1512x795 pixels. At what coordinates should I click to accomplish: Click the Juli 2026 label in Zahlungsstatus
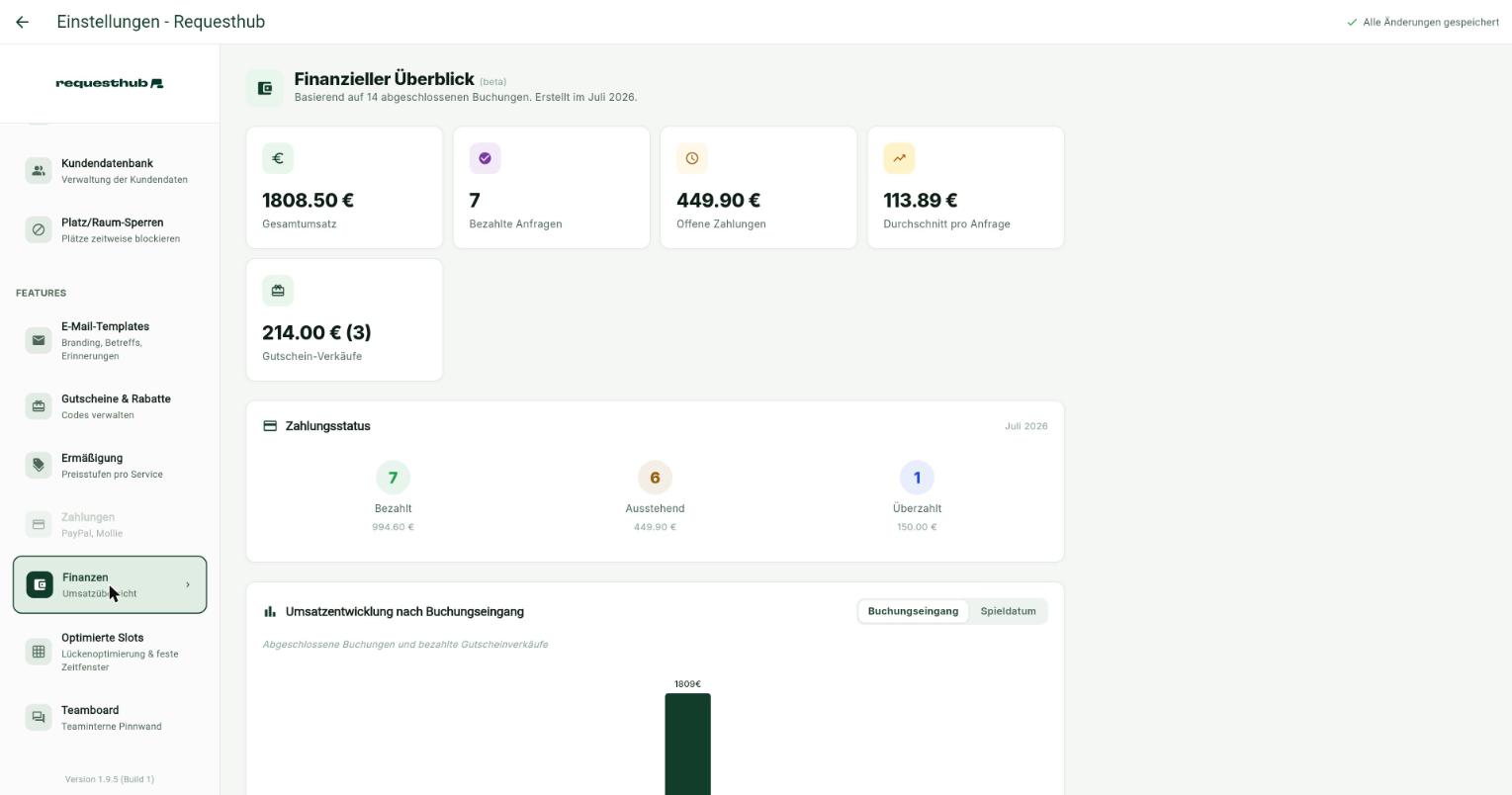click(x=1026, y=426)
